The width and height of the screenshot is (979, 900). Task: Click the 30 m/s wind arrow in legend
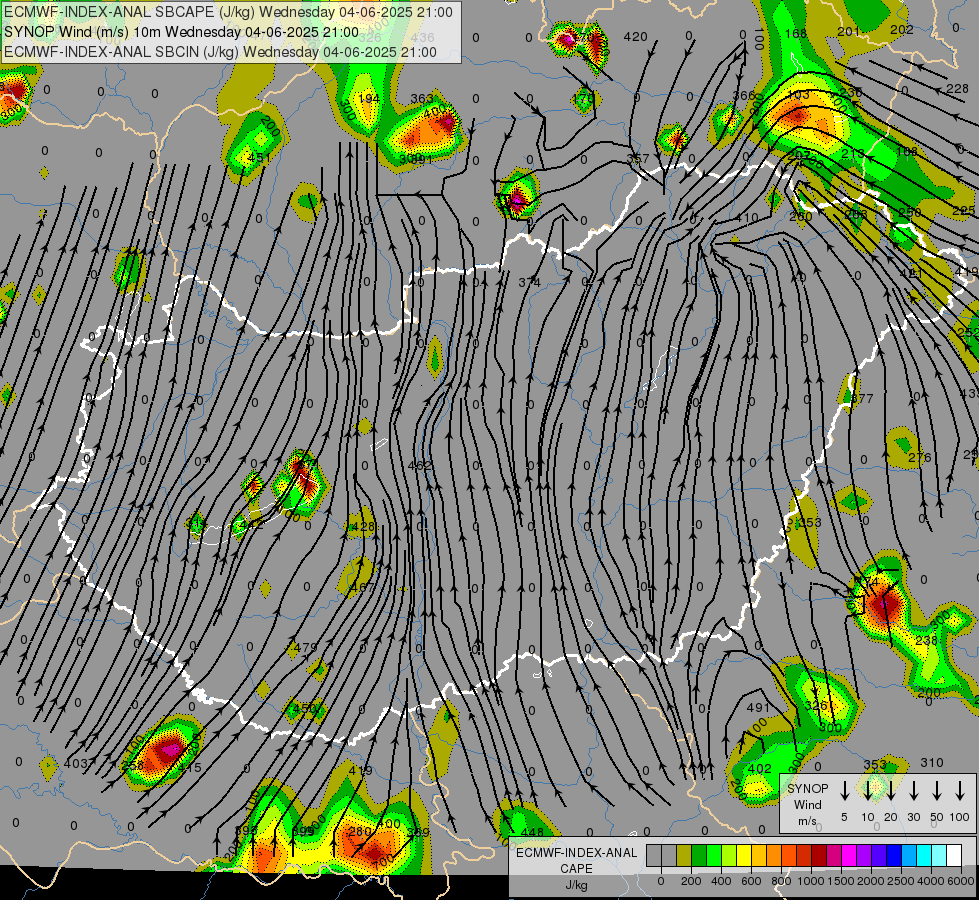(913, 790)
